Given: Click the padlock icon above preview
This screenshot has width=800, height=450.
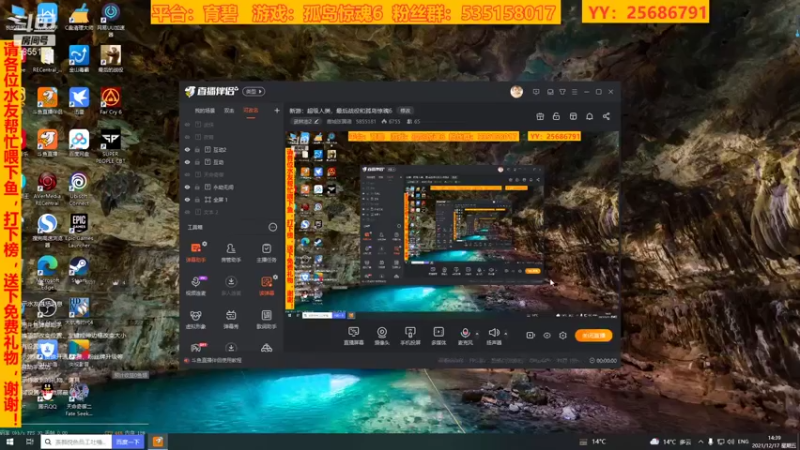Looking at the screenshot, I should (x=556, y=116).
